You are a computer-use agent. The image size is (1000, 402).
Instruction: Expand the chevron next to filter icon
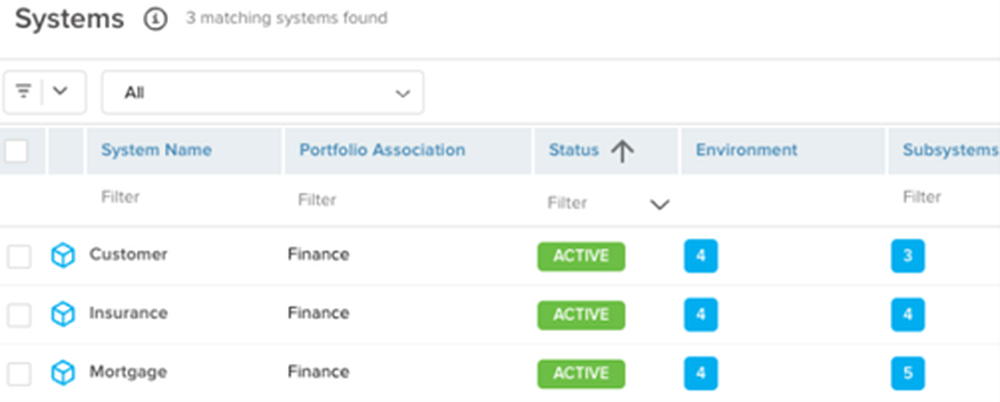click(x=60, y=91)
